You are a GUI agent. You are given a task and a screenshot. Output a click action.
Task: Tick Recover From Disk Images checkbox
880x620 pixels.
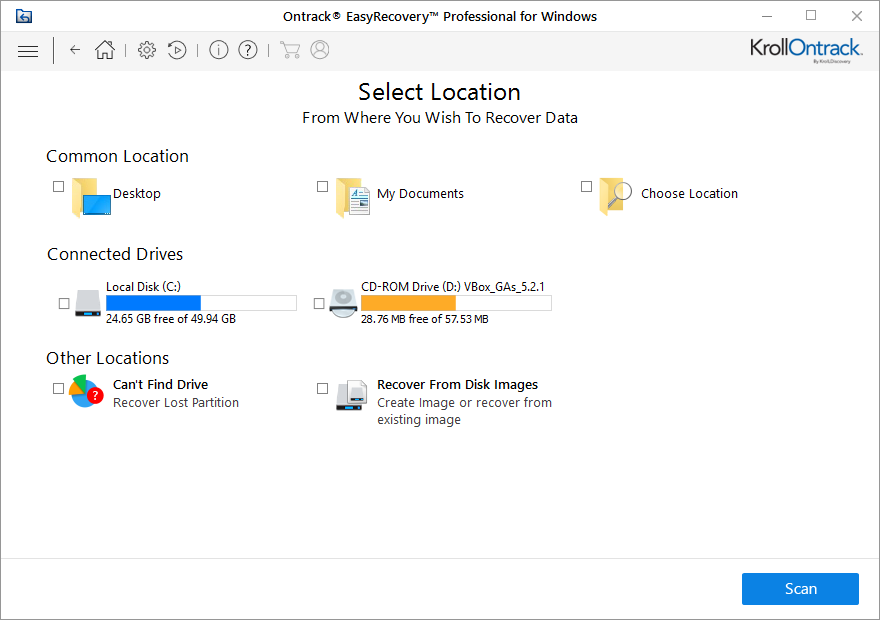tap(322, 388)
